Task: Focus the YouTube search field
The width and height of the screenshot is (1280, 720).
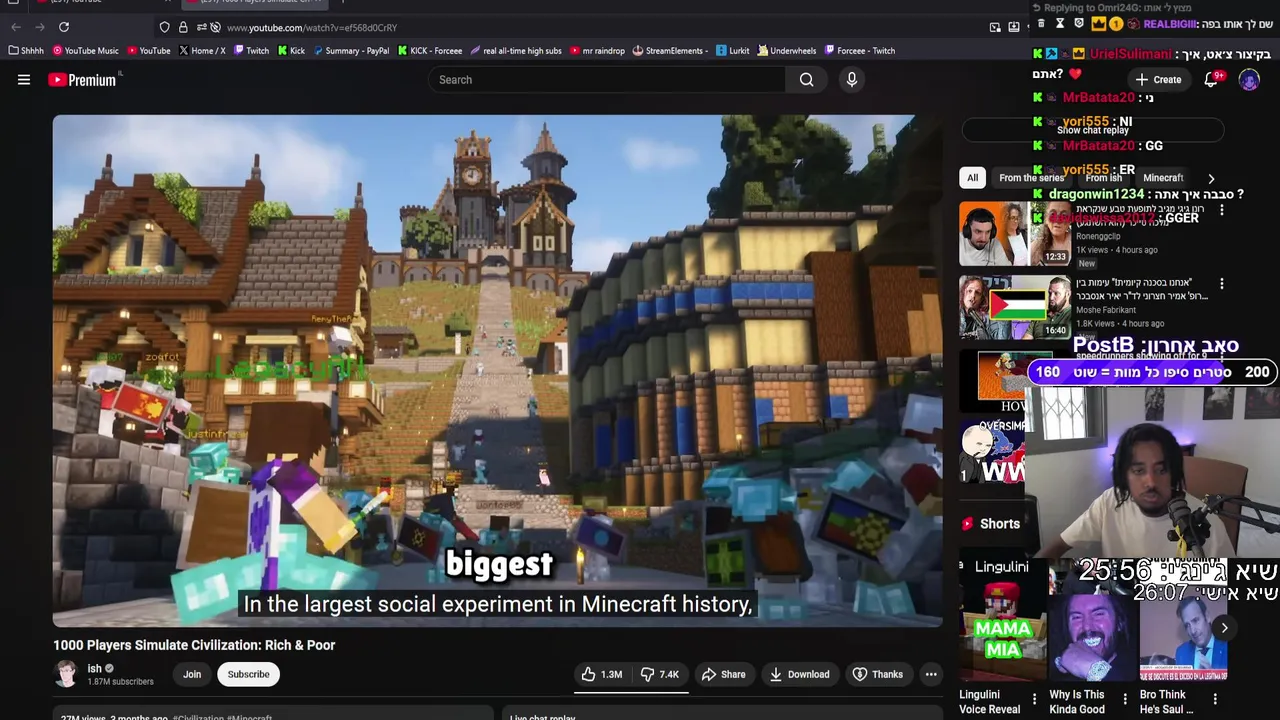Action: (x=608, y=80)
